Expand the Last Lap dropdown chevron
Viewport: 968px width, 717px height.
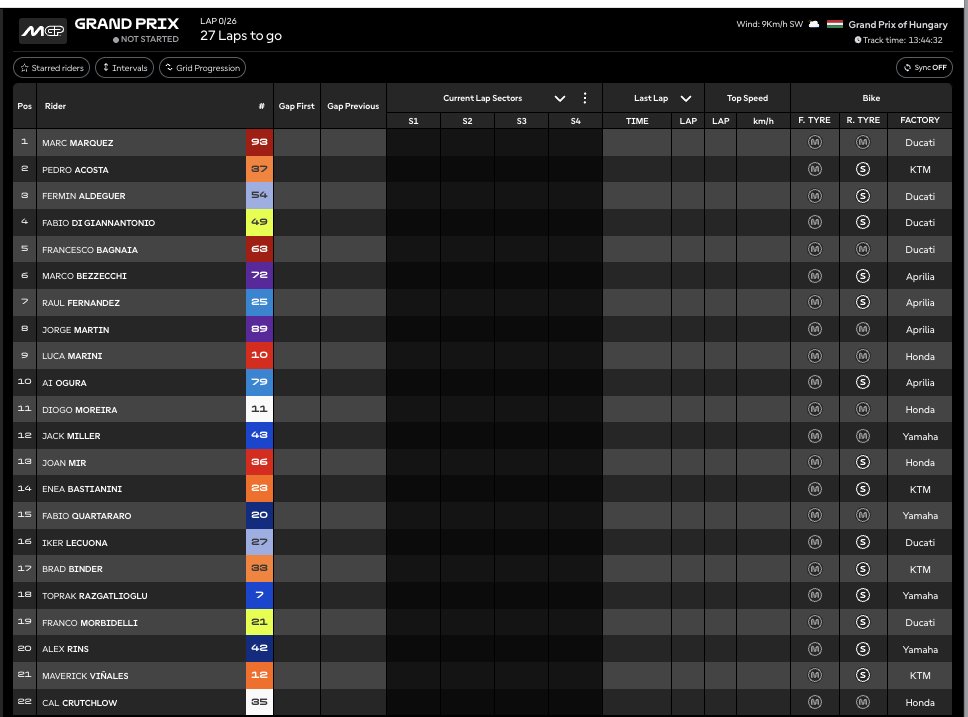pyautogui.click(x=686, y=99)
